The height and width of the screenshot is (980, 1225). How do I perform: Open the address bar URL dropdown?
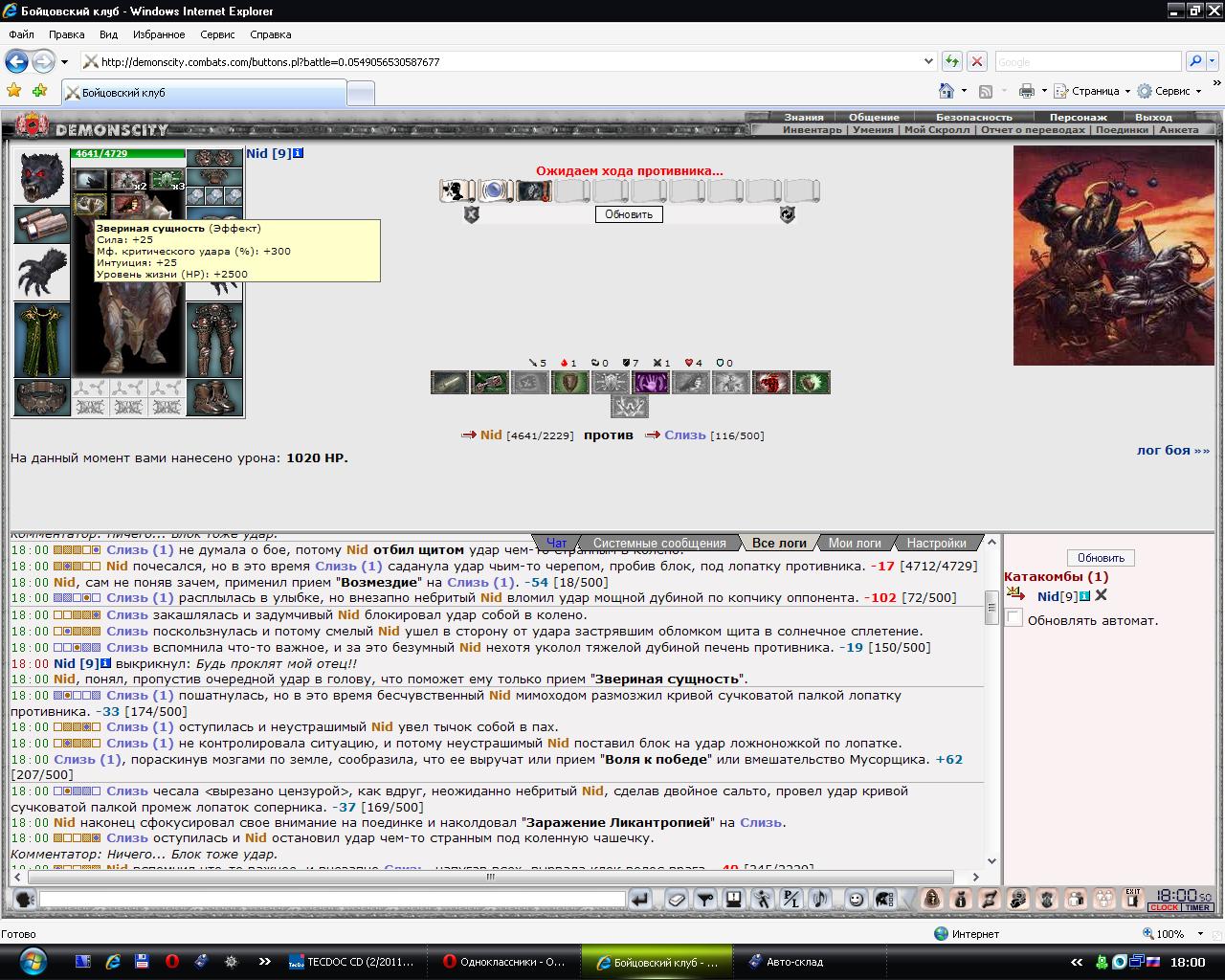pos(928,61)
